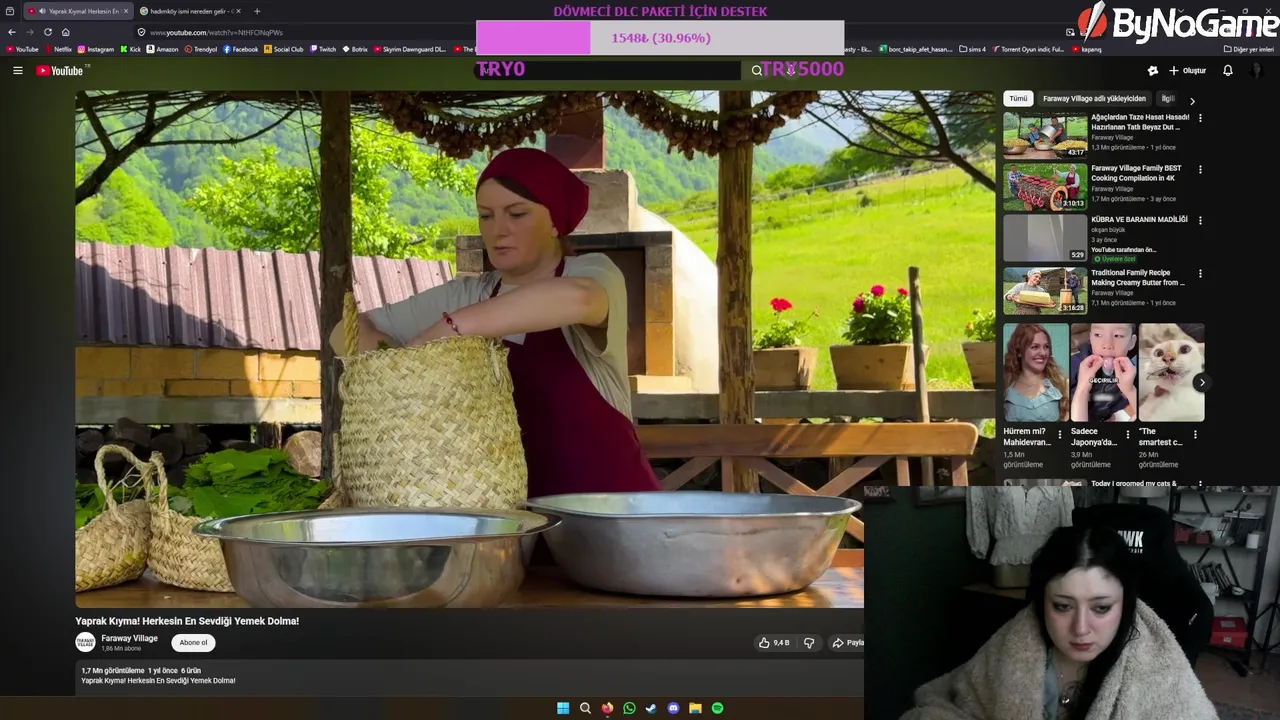The width and height of the screenshot is (1280, 720).
Task: Select the Yaprak Kıyma browser tab
Action: click(x=78, y=11)
